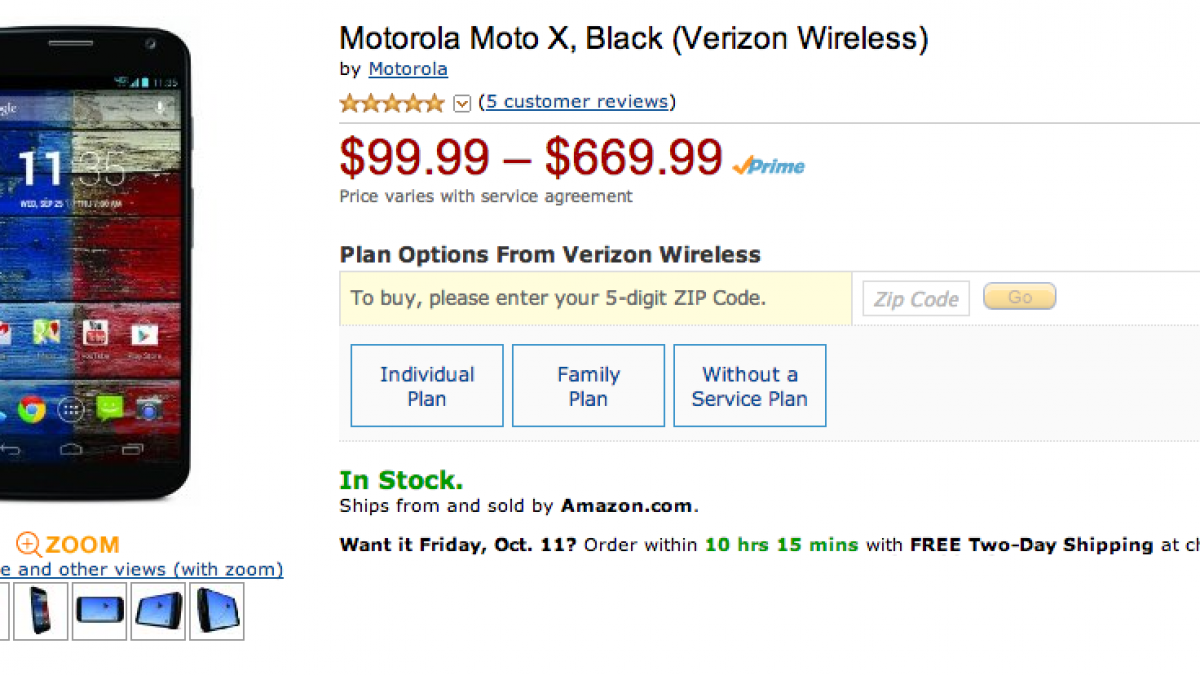1200x675 pixels.
Task: Click the Google Maps icon on the phone
Action: tap(46, 333)
